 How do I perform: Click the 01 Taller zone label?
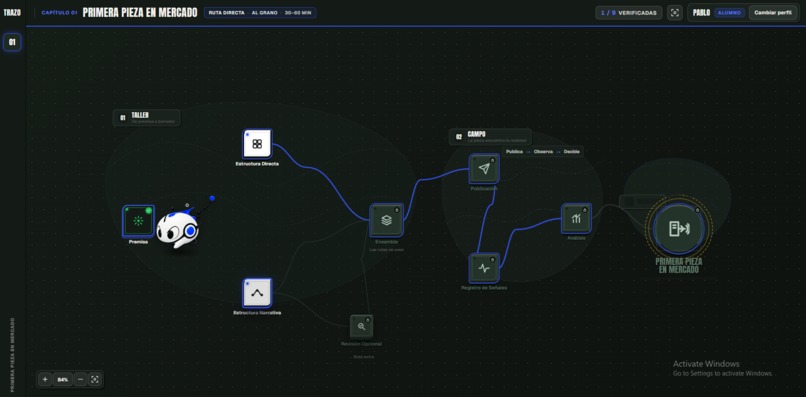point(146,118)
